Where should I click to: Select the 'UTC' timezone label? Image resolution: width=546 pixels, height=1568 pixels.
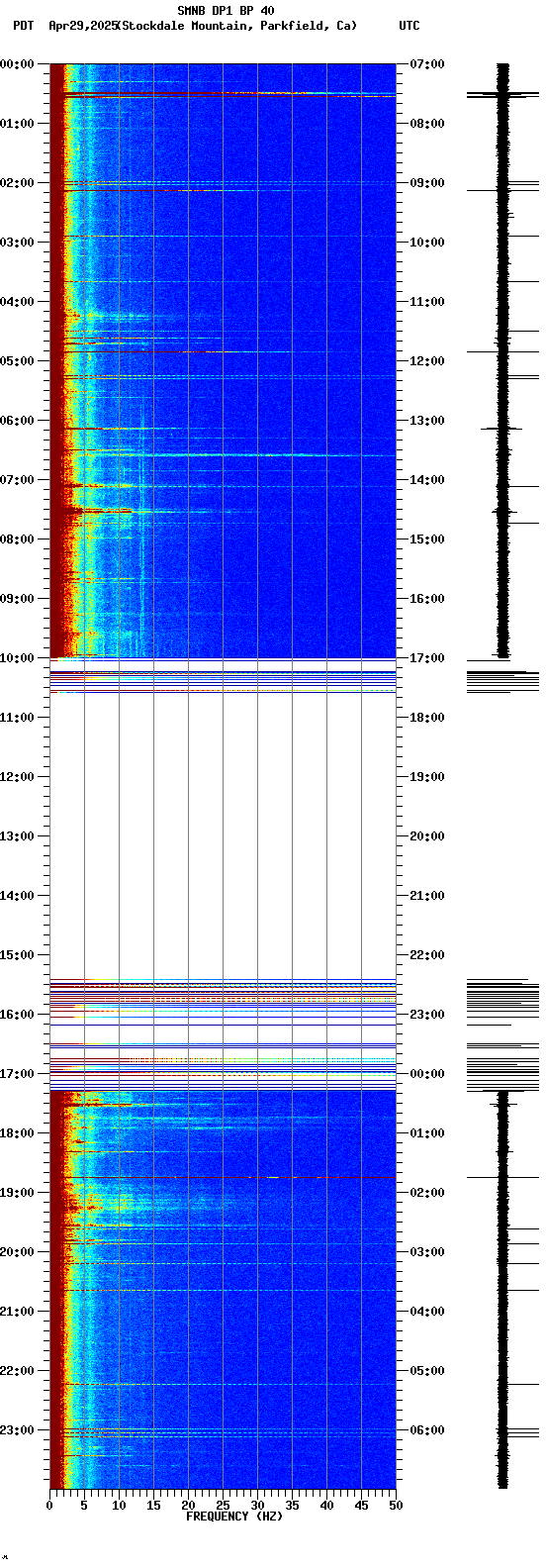point(409,26)
